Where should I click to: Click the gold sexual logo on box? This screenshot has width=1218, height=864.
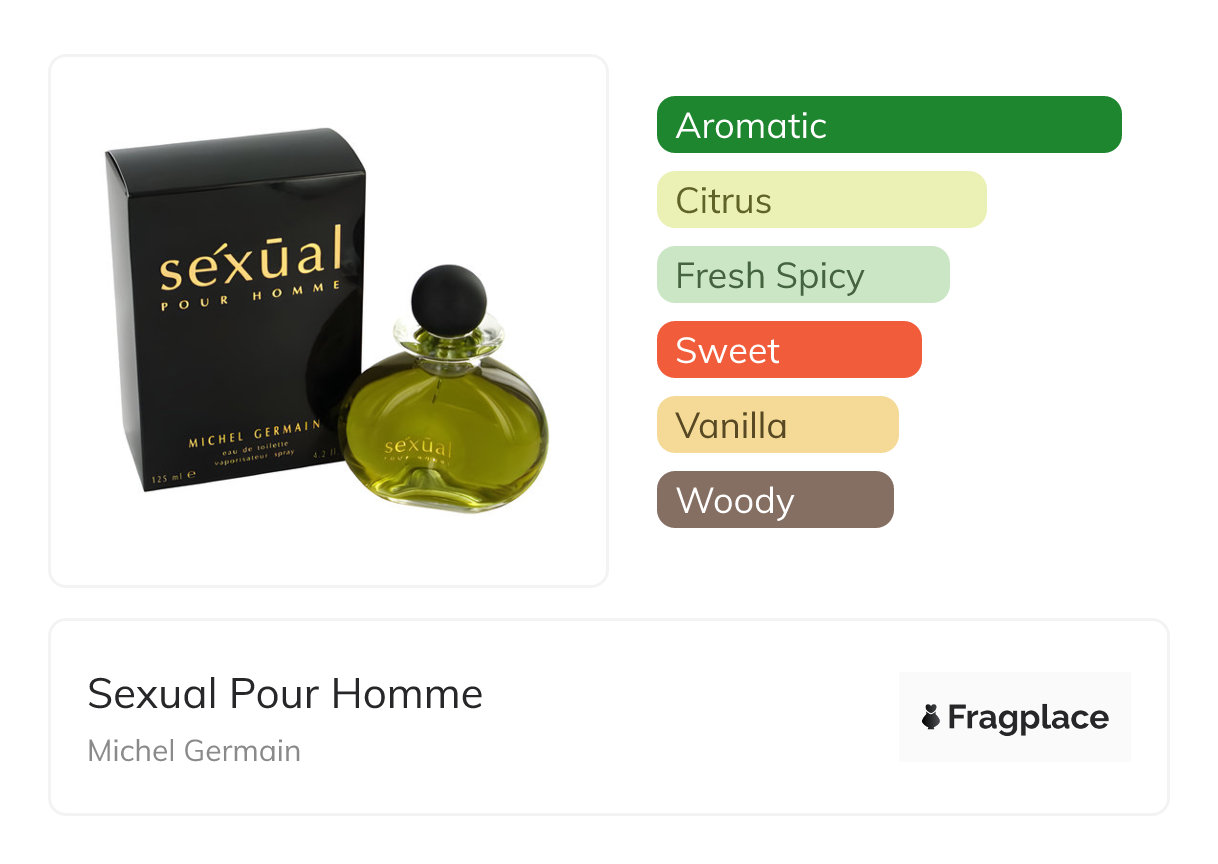(x=251, y=258)
